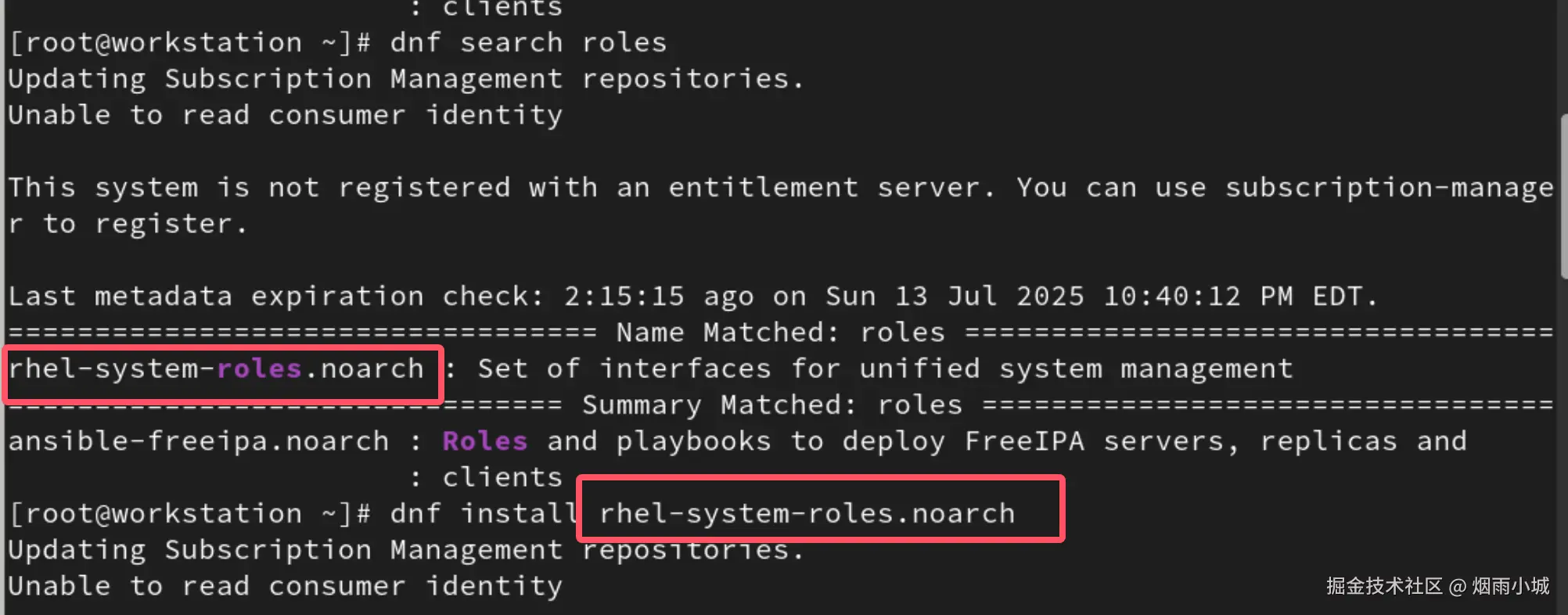Click the purple "Roles" word in the FreeIPA summary
The height and width of the screenshot is (615, 1568).
tap(484, 441)
